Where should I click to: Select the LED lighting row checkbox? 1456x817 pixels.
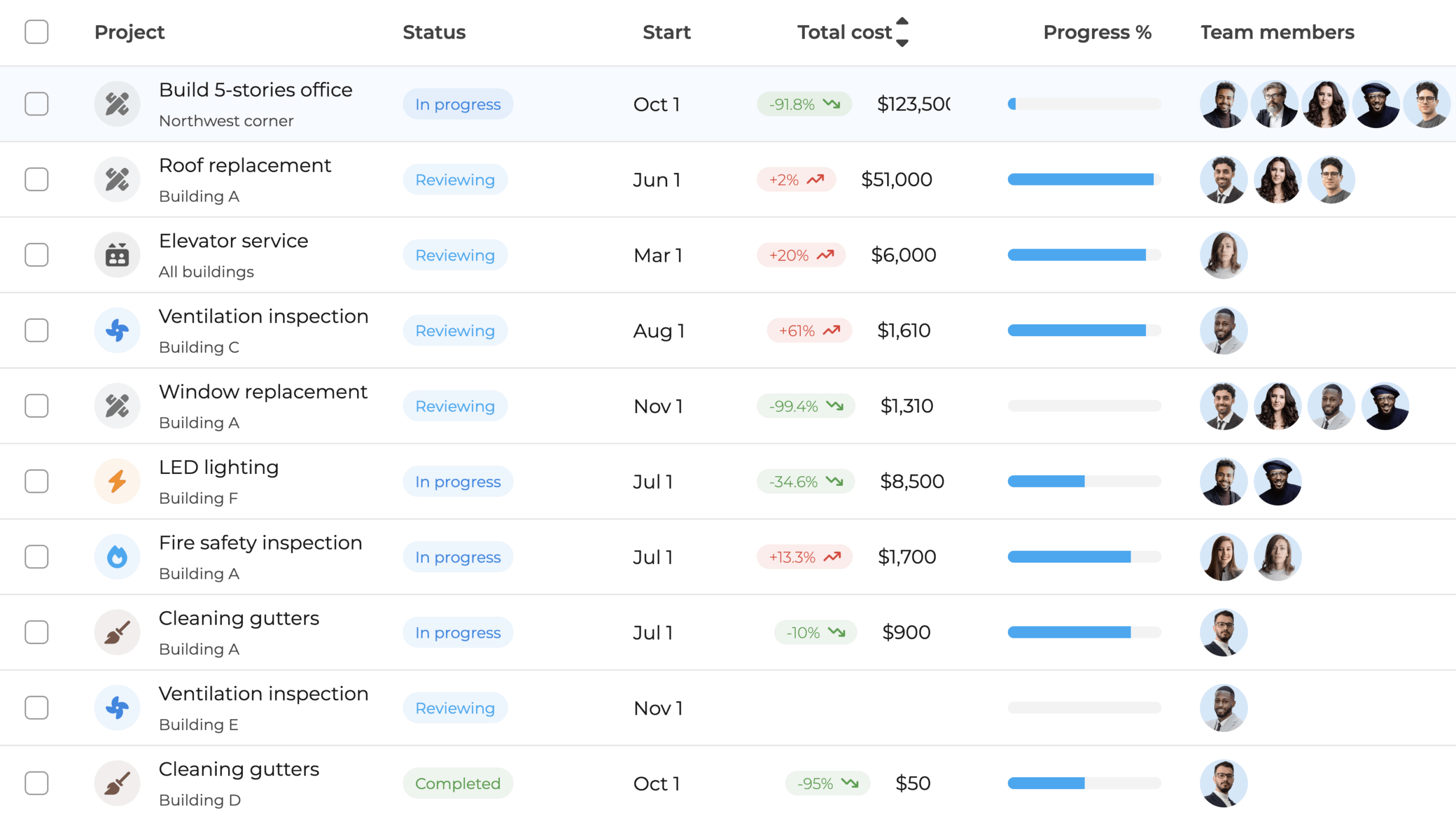coord(36,481)
